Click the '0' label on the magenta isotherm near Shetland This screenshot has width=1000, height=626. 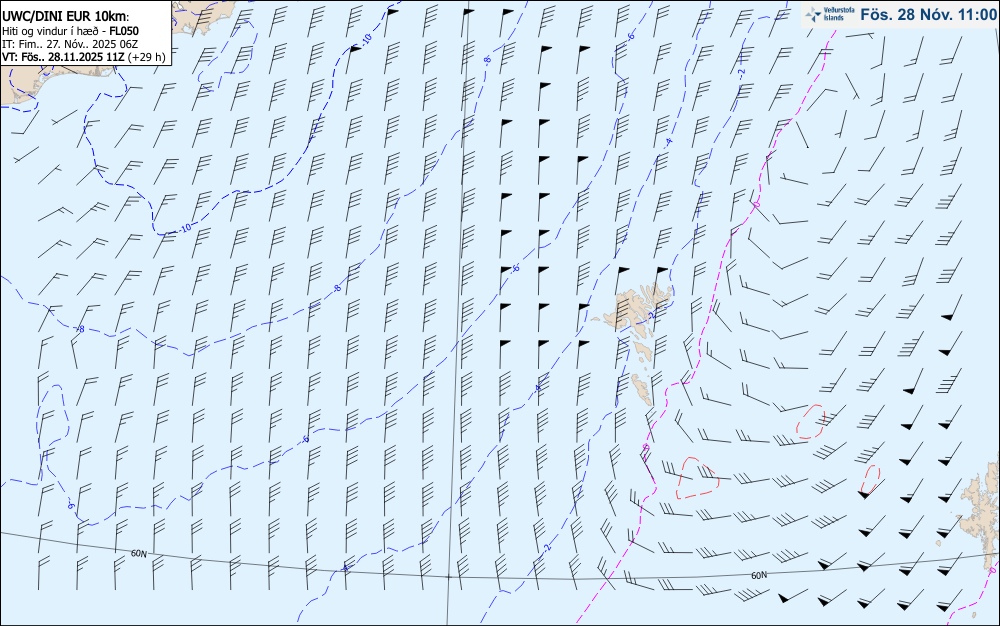(992, 571)
